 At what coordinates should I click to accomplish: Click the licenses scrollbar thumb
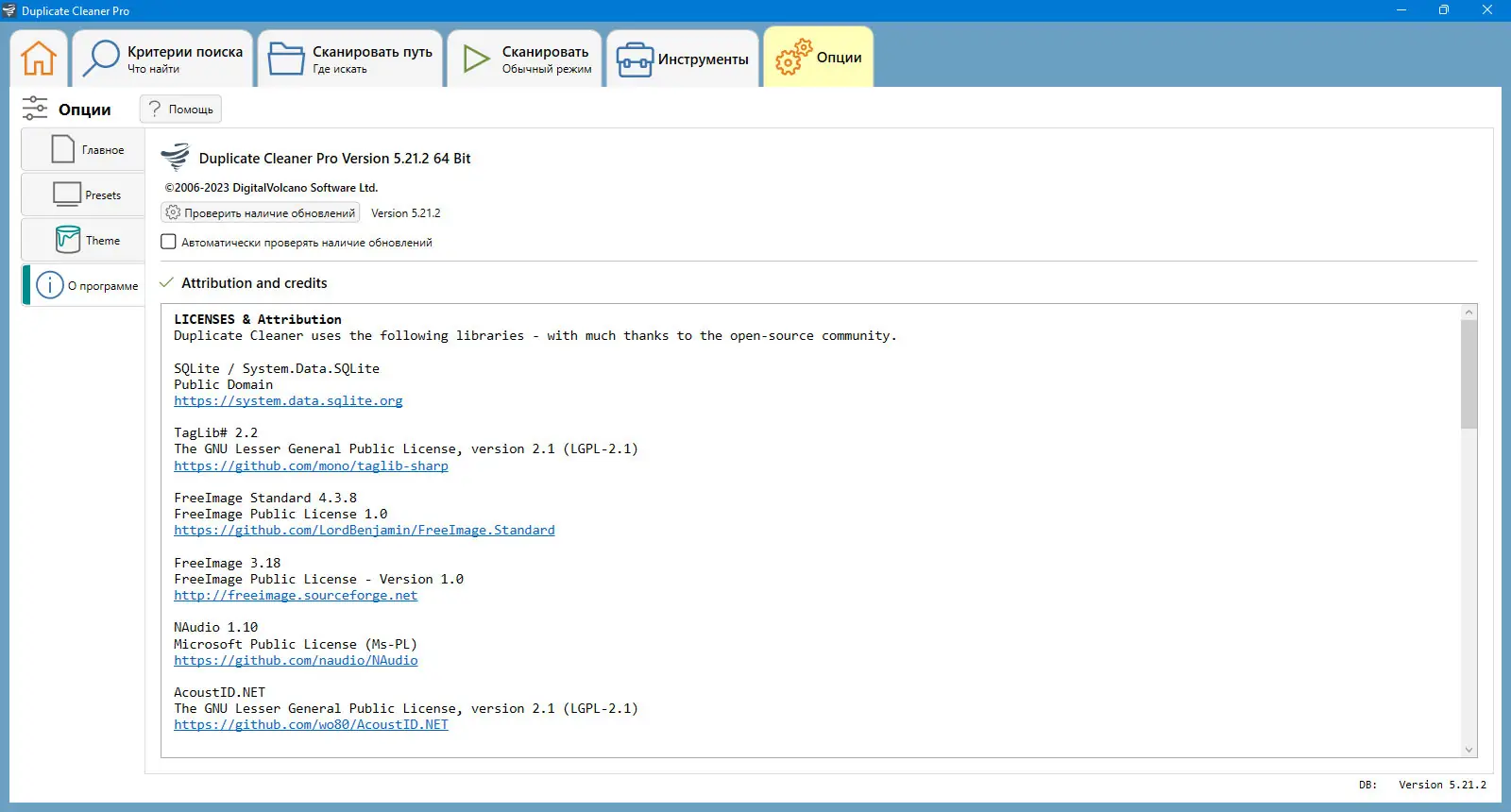1469,374
